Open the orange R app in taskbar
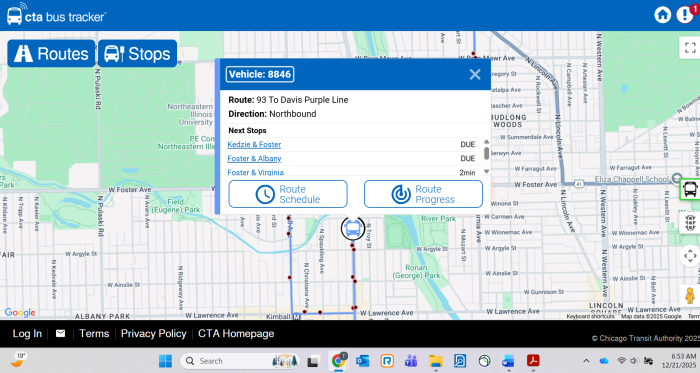 387,361
